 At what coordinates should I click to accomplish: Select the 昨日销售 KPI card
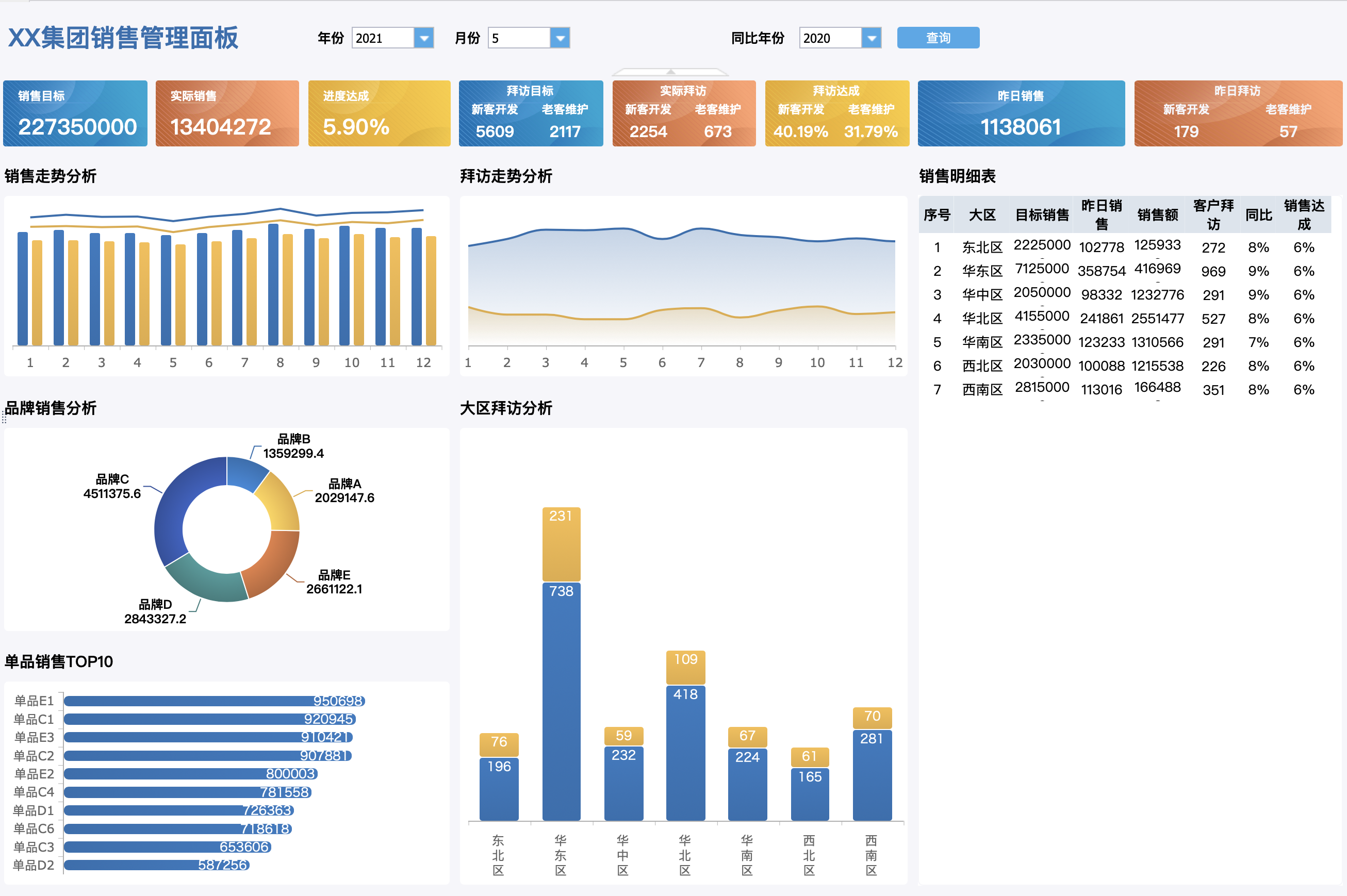[x=1021, y=113]
